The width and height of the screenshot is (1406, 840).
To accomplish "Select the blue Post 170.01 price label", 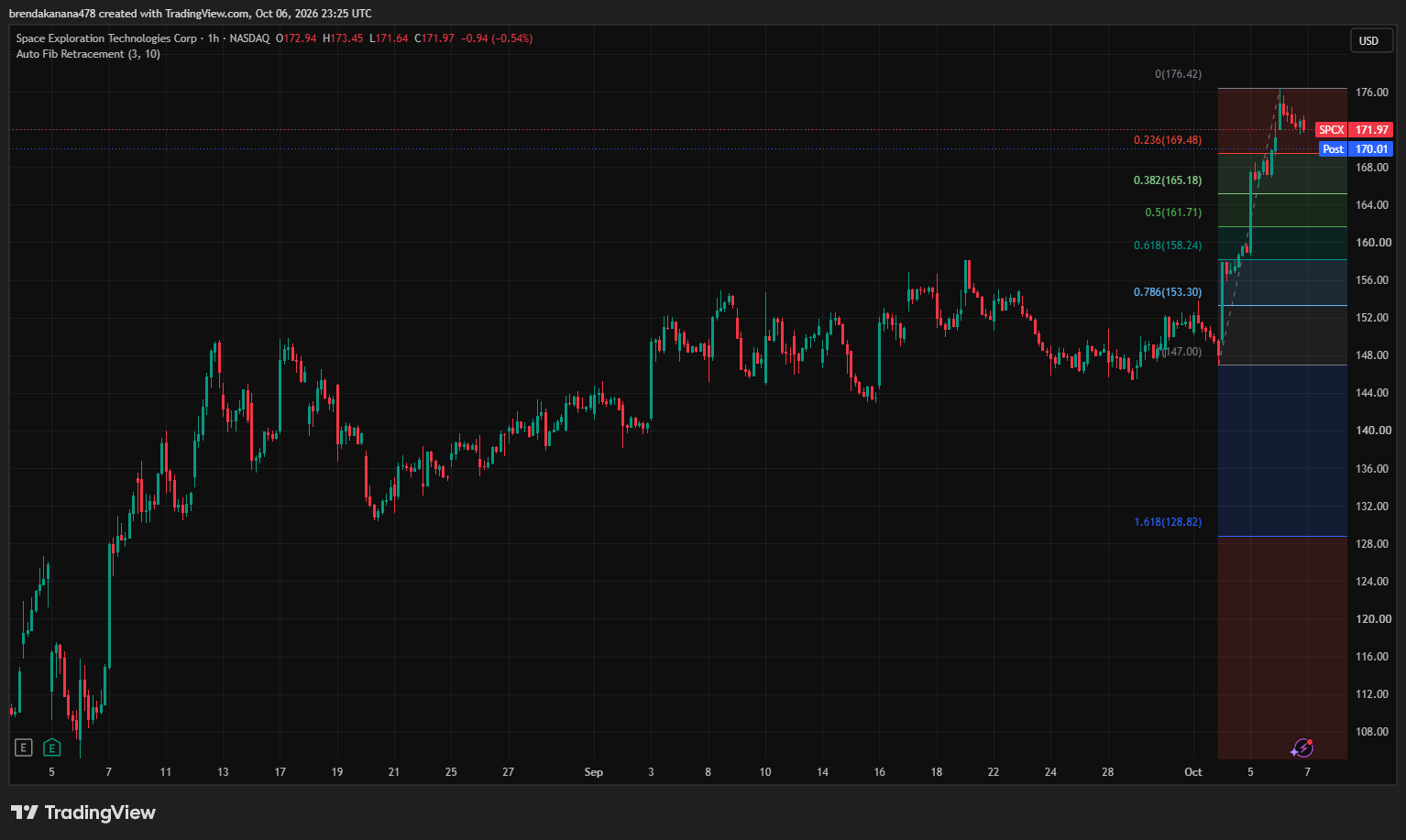I will click(1357, 149).
